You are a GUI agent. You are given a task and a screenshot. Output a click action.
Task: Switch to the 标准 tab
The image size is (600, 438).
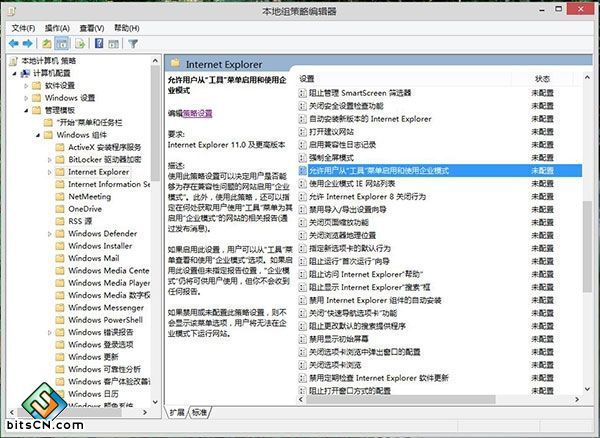click(x=199, y=412)
